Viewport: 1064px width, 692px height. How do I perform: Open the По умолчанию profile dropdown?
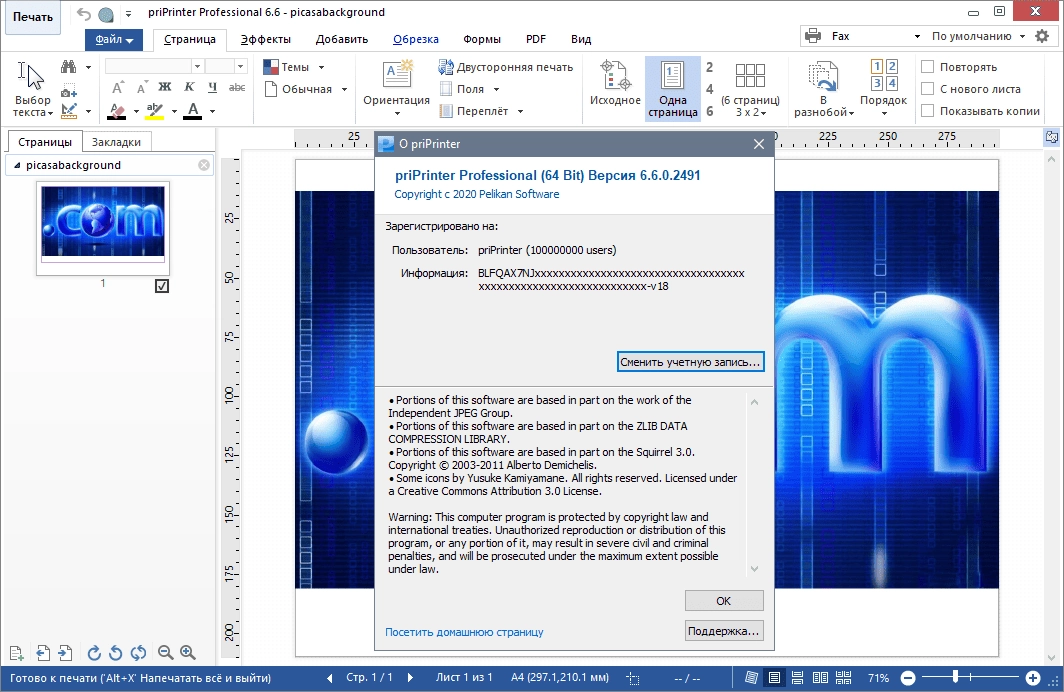pyautogui.click(x=1022, y=37)
